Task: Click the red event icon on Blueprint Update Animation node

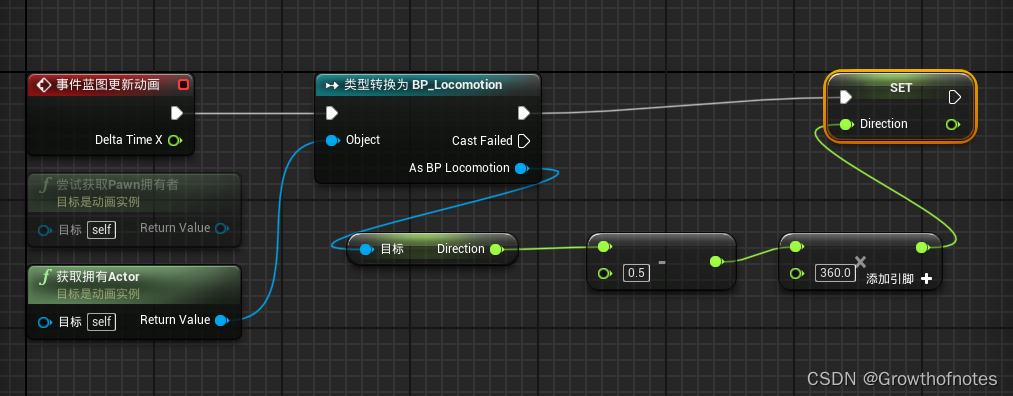Action: point(183,85)
